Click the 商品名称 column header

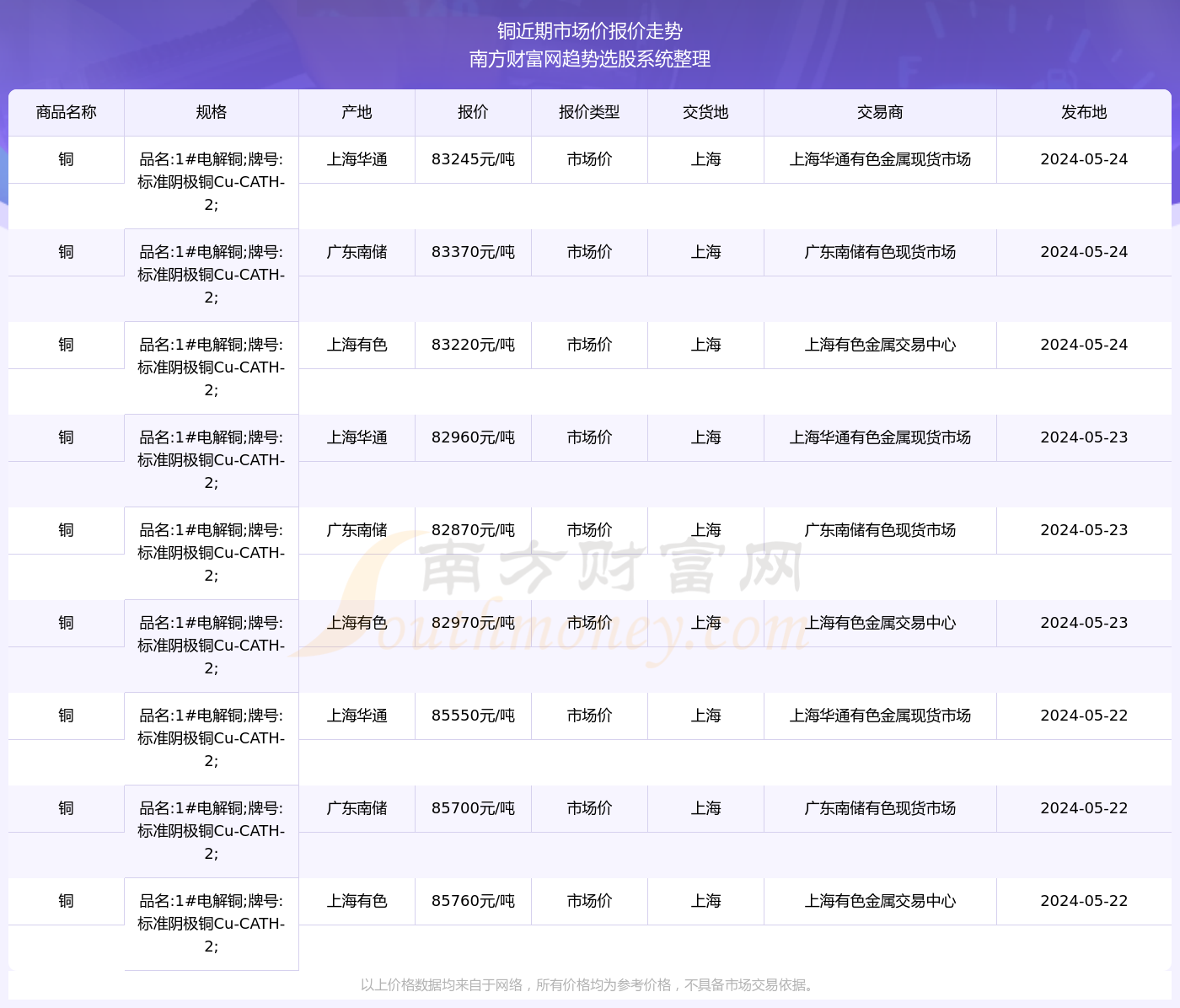[66, 112]
